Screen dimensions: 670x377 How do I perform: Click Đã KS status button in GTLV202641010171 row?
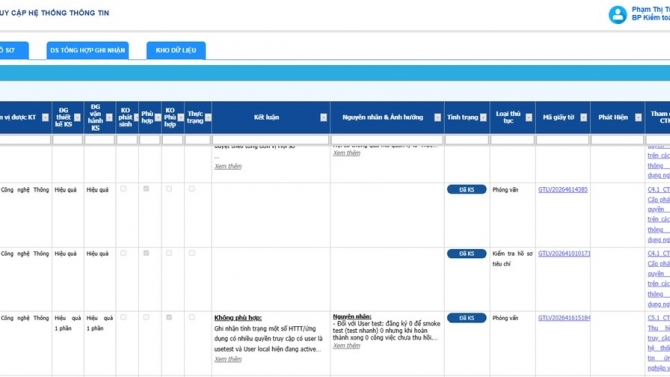pyautogui.click(x=467, y=253)
